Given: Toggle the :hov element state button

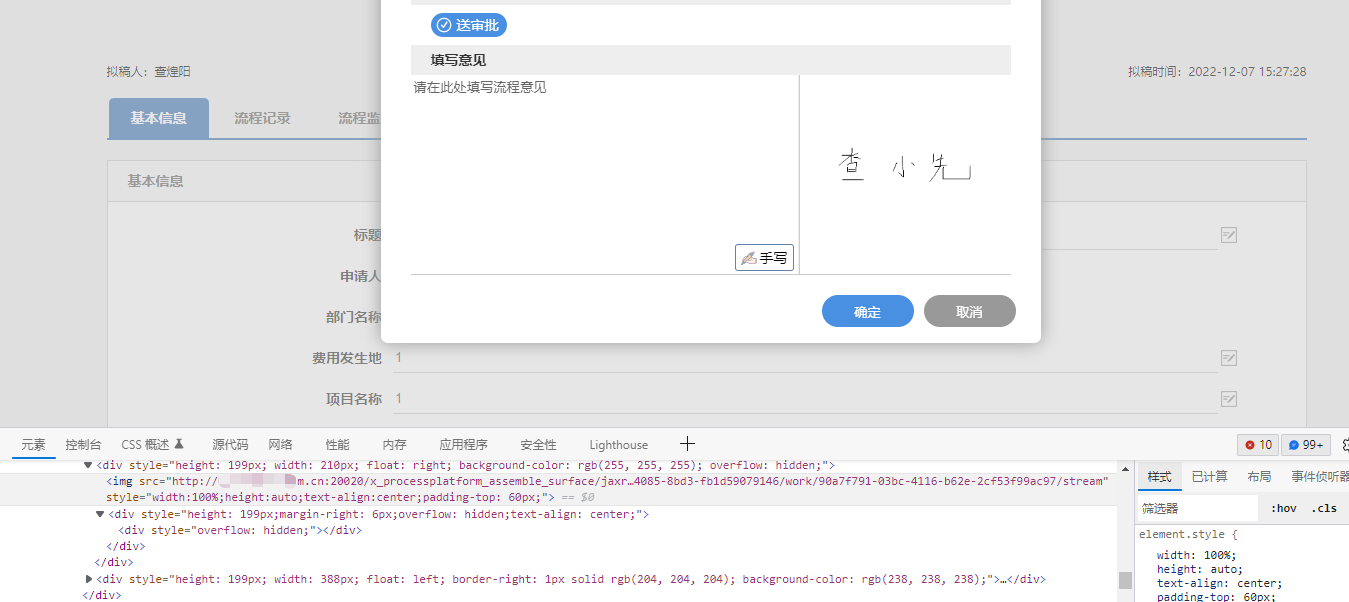Looking at the screenshot, I should coord(1283,508).
